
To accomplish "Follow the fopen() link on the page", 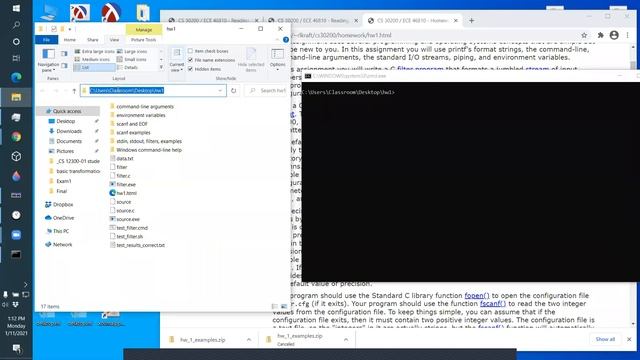I will click(477, 296).
